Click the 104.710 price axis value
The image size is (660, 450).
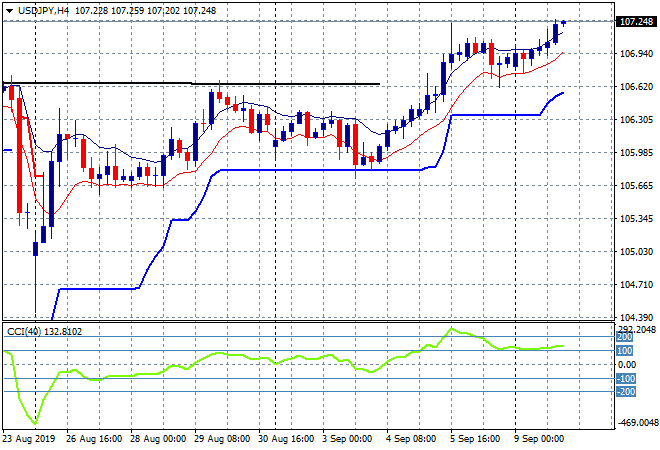point(636,285)
